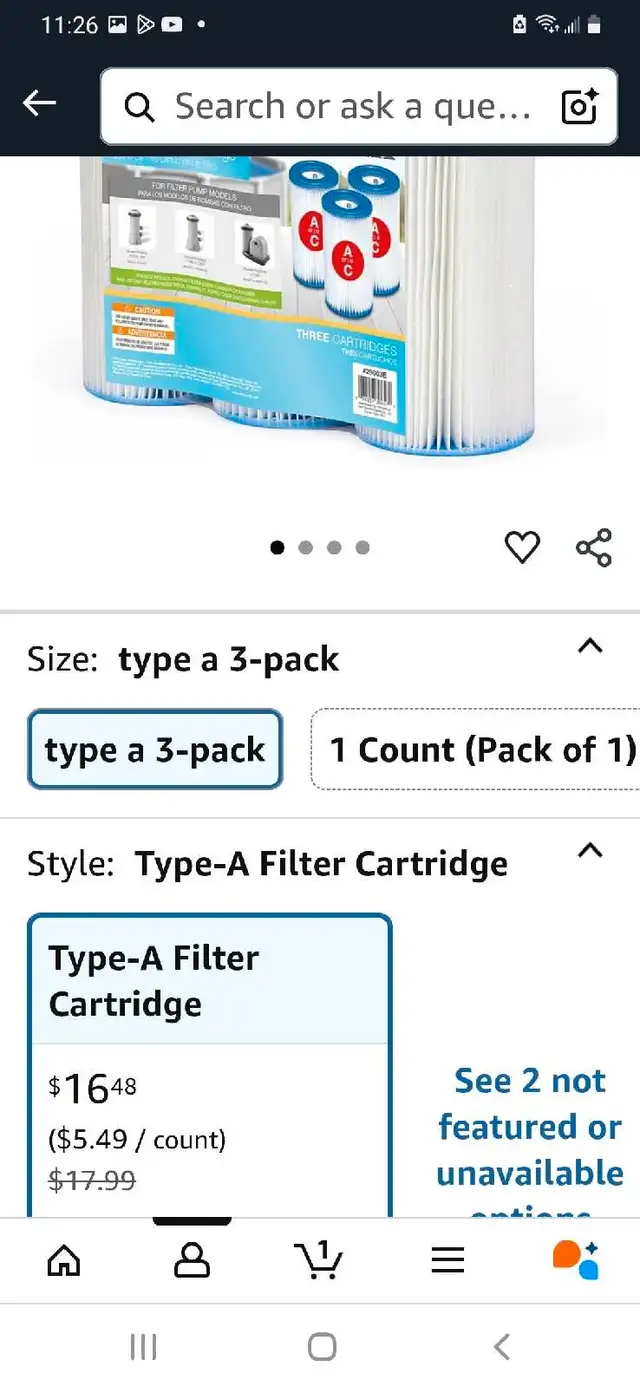Add item to wishlist with heart icon

point(522,547)
